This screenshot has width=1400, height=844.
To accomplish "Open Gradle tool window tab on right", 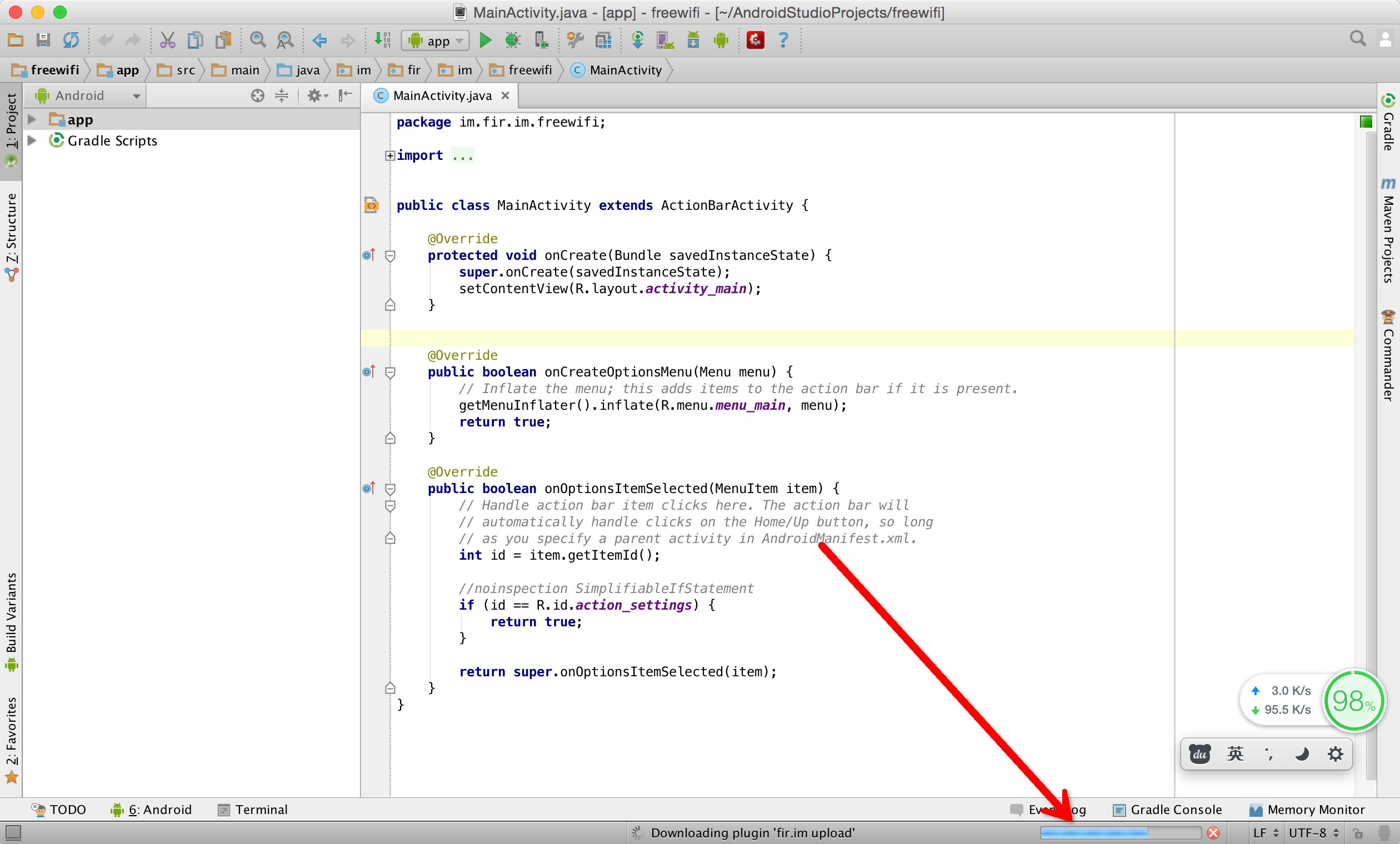I will [x=1388, y=122].
